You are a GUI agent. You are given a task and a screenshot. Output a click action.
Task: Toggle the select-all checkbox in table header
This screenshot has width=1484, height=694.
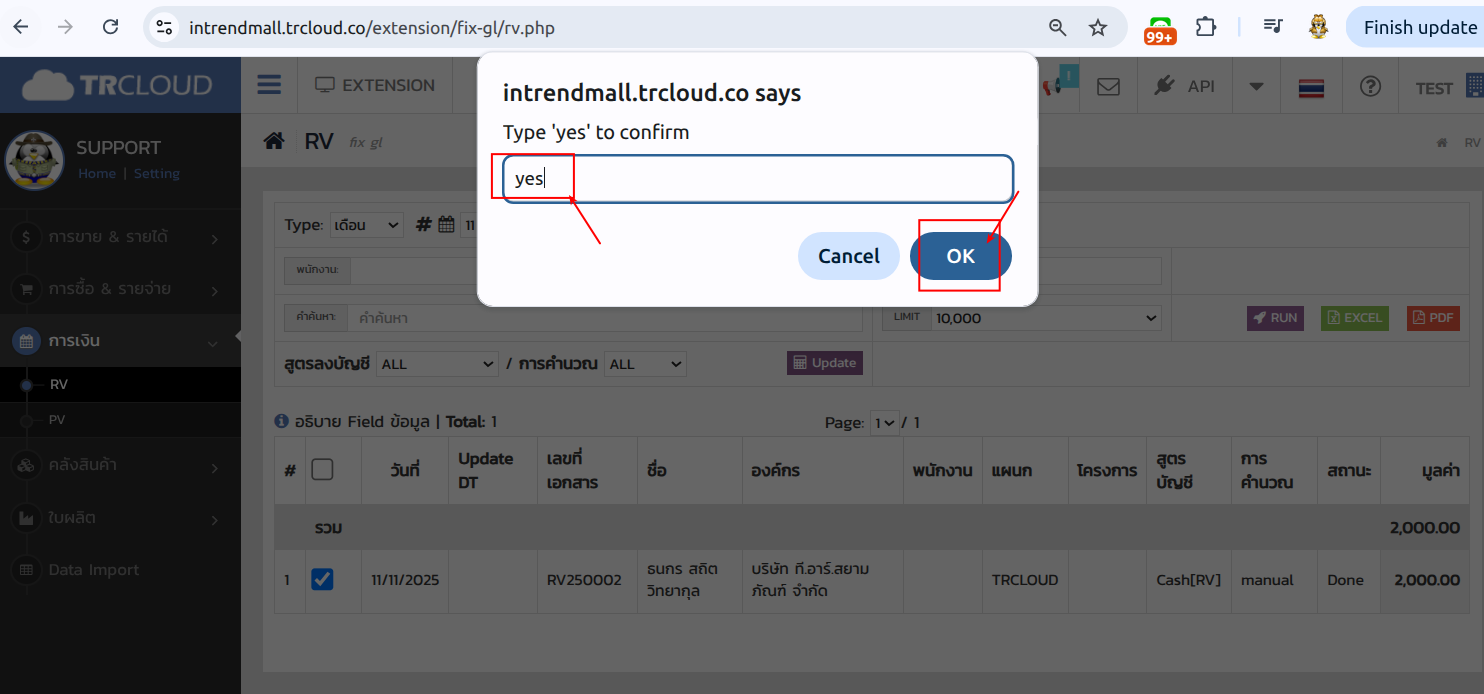point(322,468)
